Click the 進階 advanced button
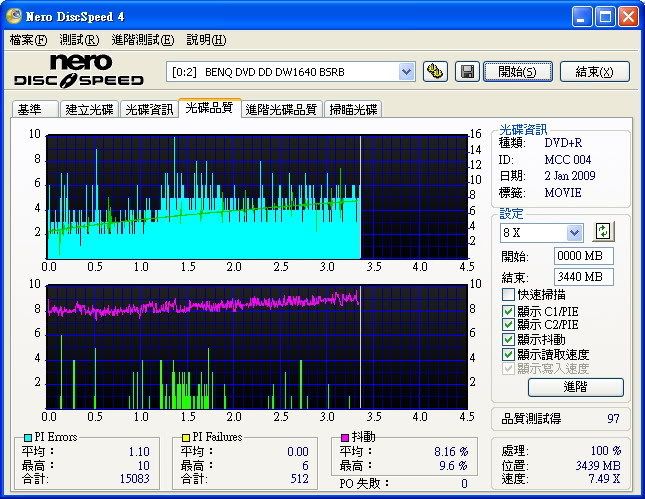Screen dimensions: 645x499 coord(575,387)
